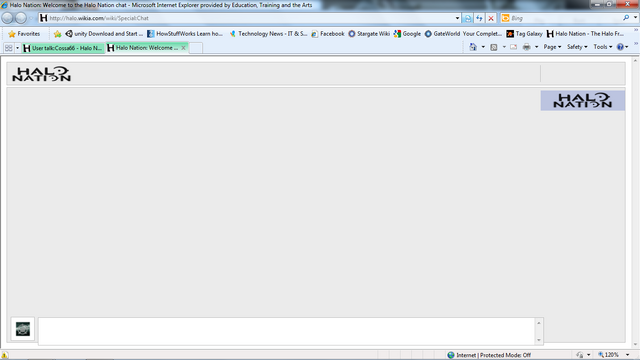Expand the command bar overflow chevron
Image resolution: width=640 pixels, height=360 pixels.
pyautogui.click(x=636, y=43)
